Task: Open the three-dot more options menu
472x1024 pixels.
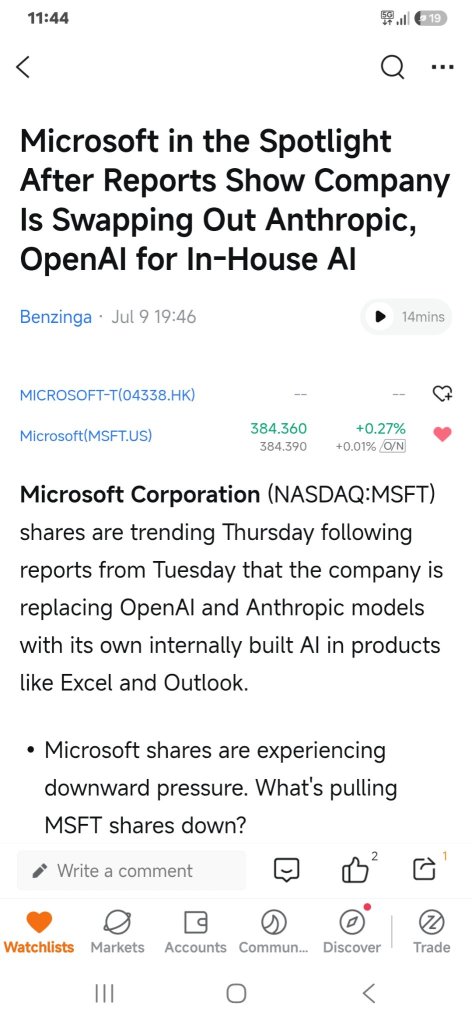Action: click(x=442, y=67)
